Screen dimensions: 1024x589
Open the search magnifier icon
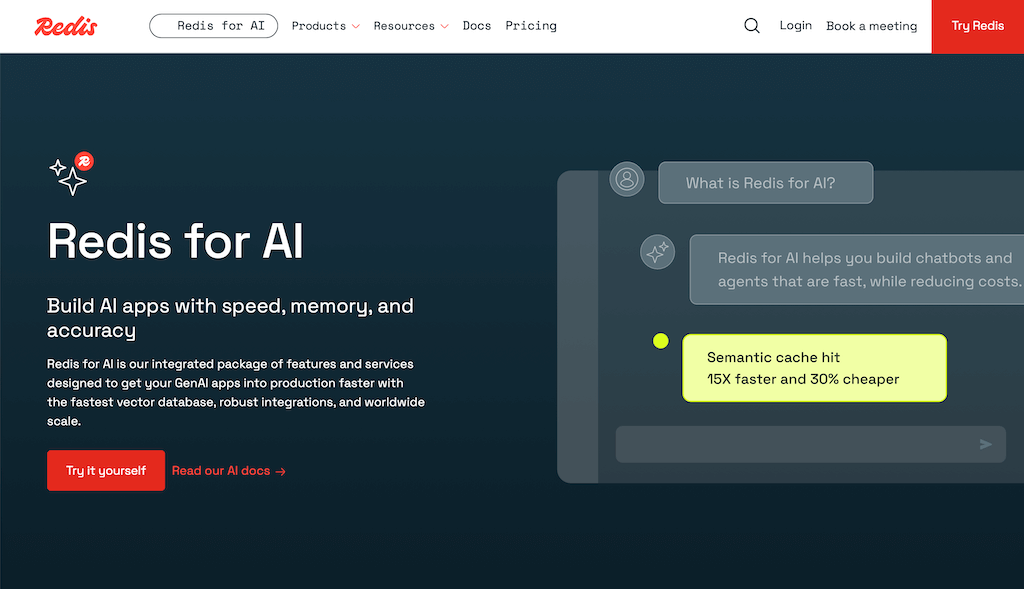pos(752,26)
